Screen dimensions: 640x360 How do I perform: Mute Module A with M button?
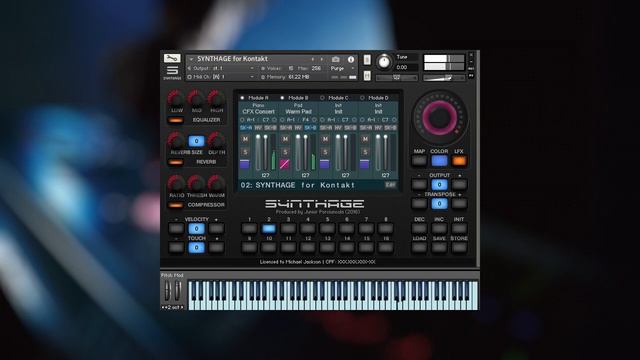coord(245,139)
